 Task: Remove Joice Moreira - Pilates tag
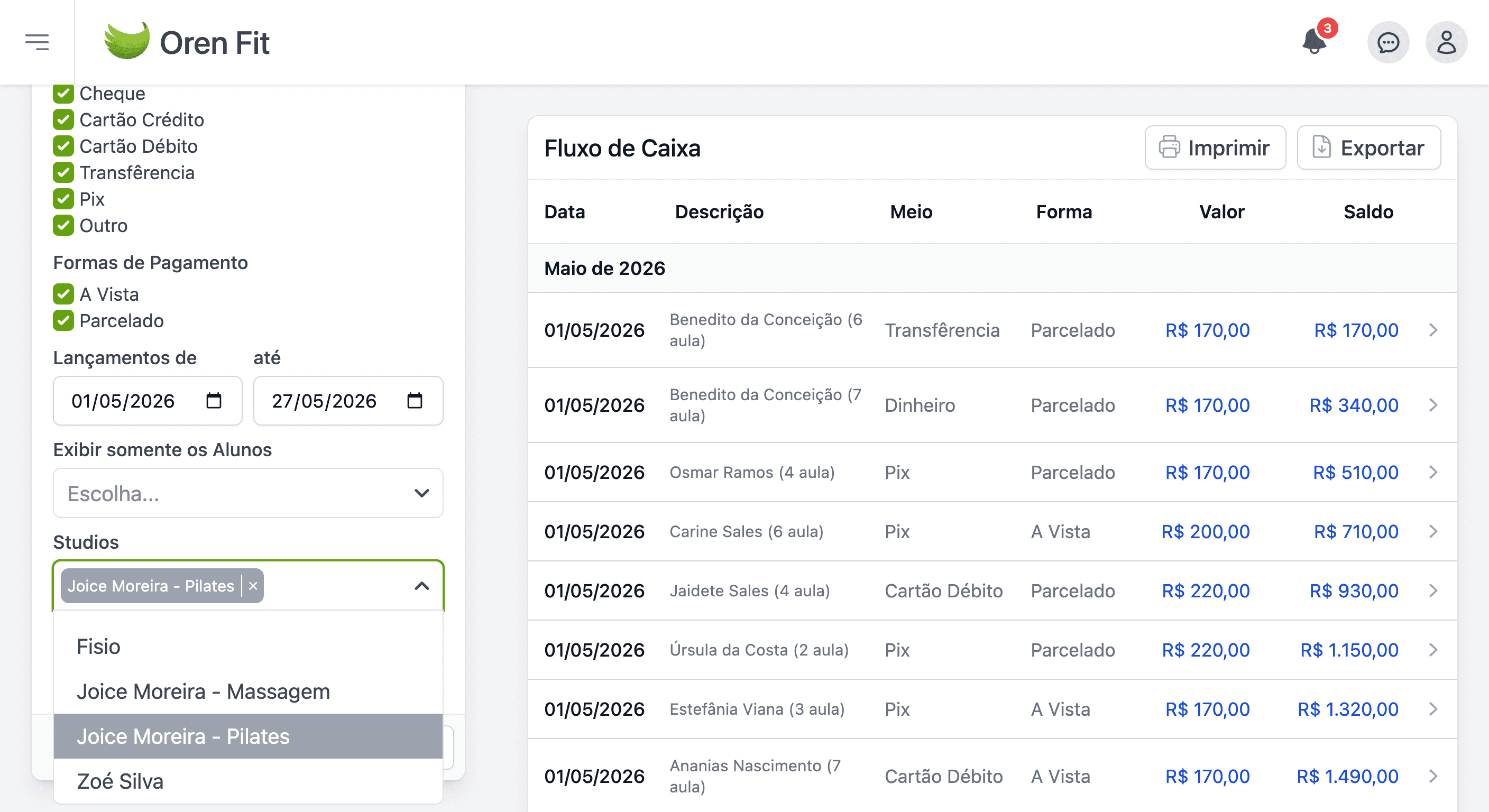253,586
